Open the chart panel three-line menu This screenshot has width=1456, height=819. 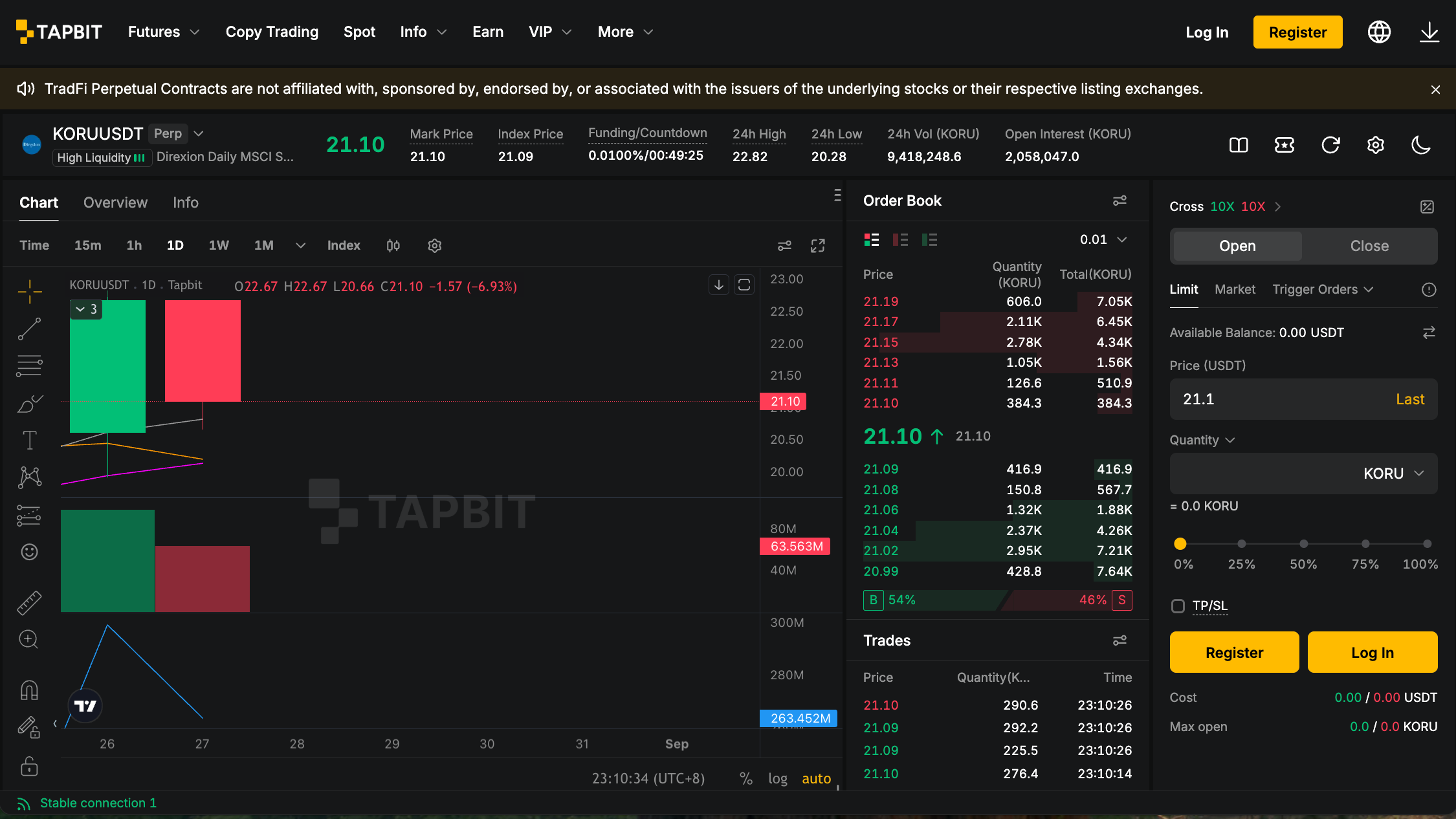tap(837, 195)
